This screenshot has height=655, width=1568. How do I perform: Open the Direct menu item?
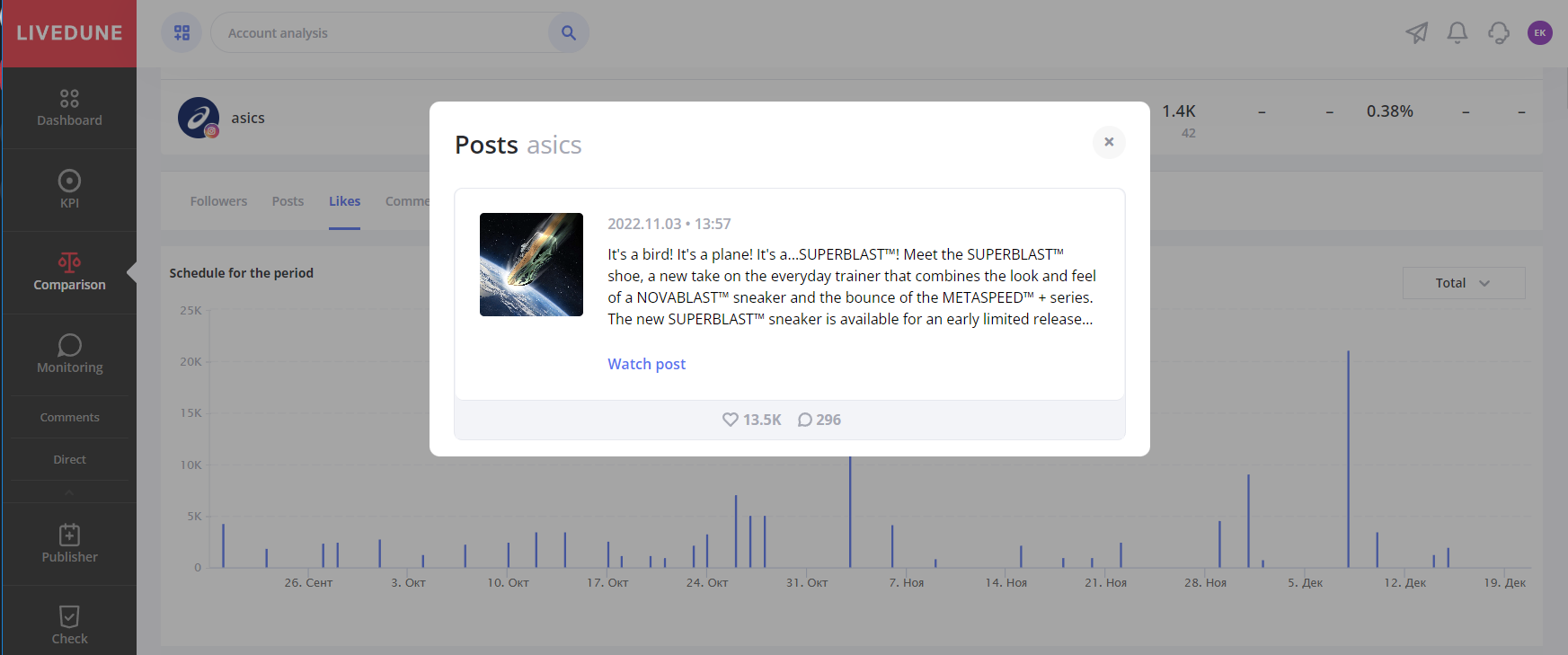click(69, 460)
